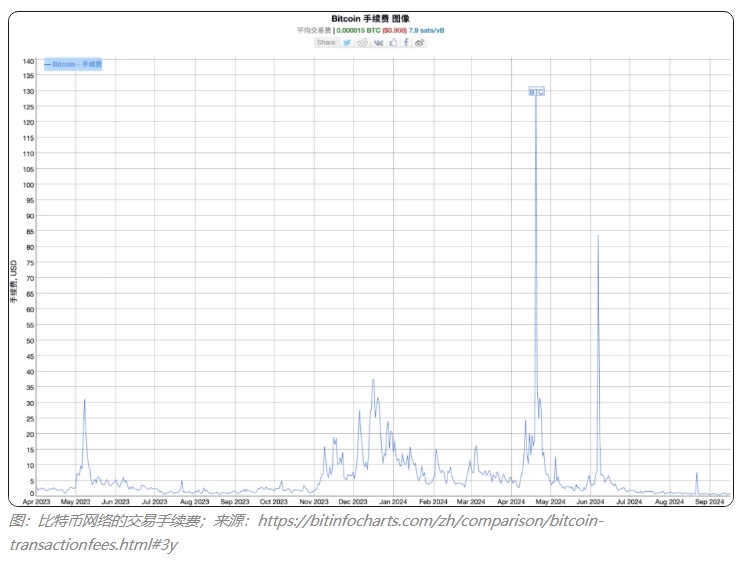744x561 pixels.
Task: Share the chart on Facebook
Action: pos(406,43)
